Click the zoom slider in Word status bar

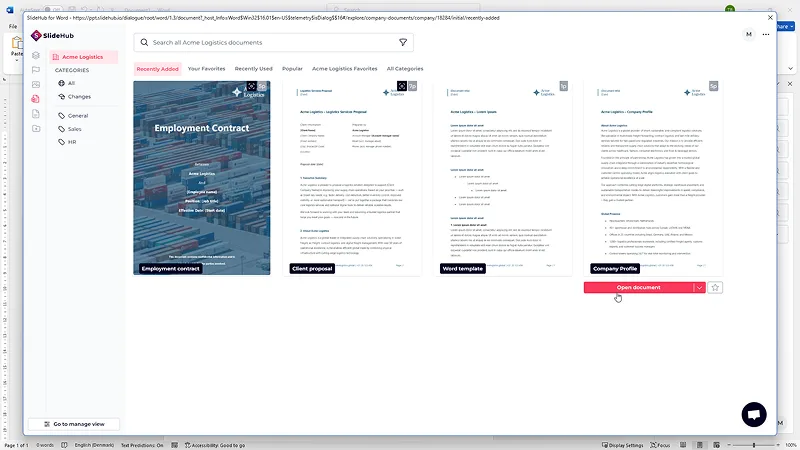pyautogui.click(x=754, y=445)
